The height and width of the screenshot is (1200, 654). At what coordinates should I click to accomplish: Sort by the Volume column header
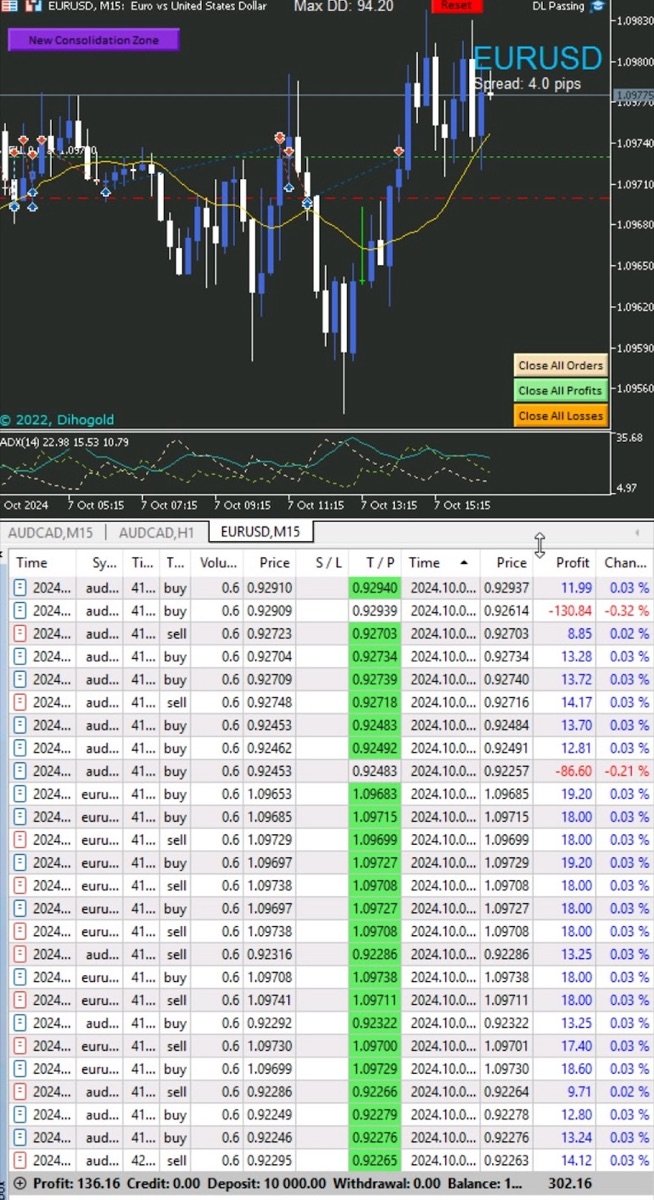click(x=217, y=563)
